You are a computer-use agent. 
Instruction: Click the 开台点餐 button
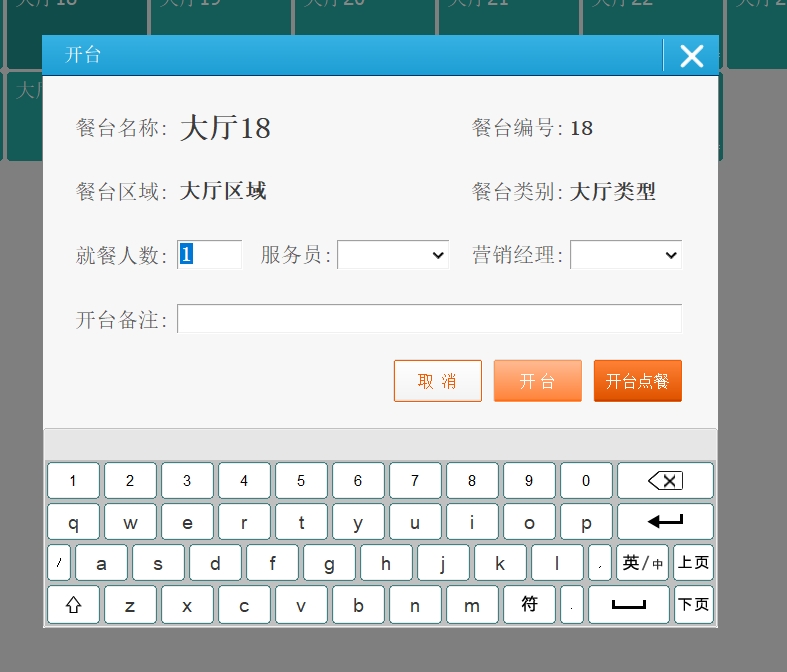(x=637, y=381)
